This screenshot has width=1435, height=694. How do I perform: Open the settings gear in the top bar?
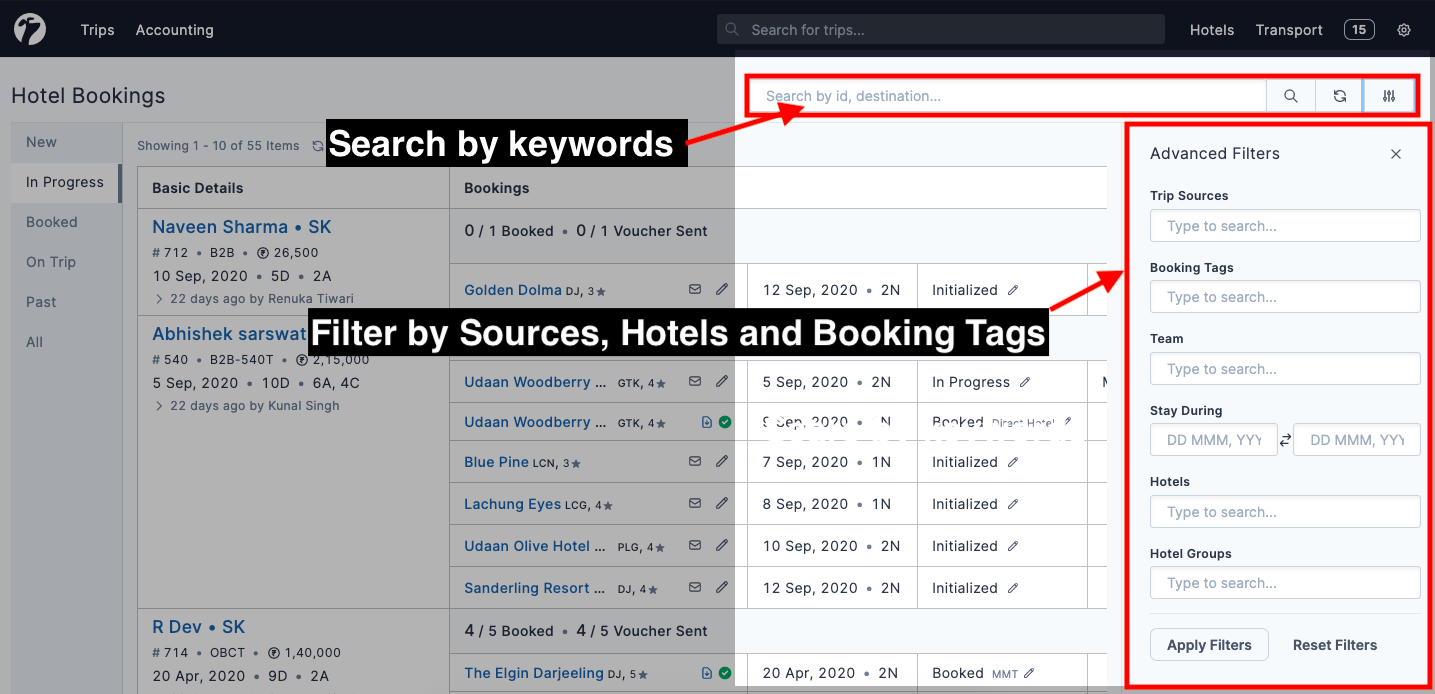click(x=1404, y=30)
